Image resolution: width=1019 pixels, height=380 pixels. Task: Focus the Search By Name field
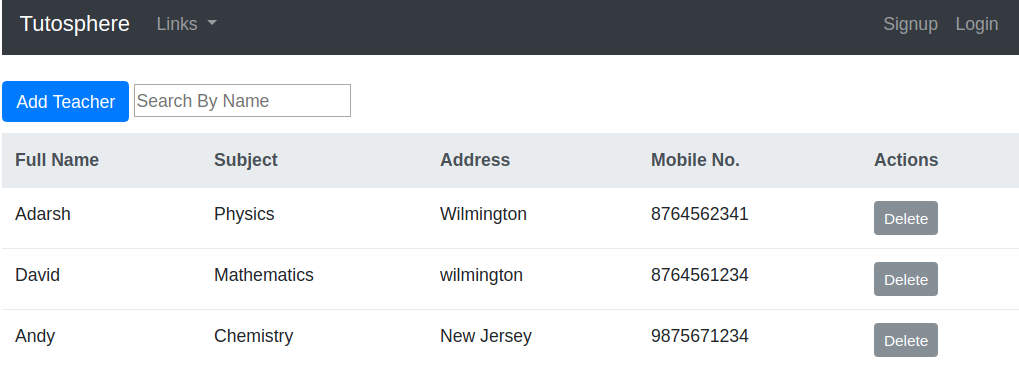242,101
